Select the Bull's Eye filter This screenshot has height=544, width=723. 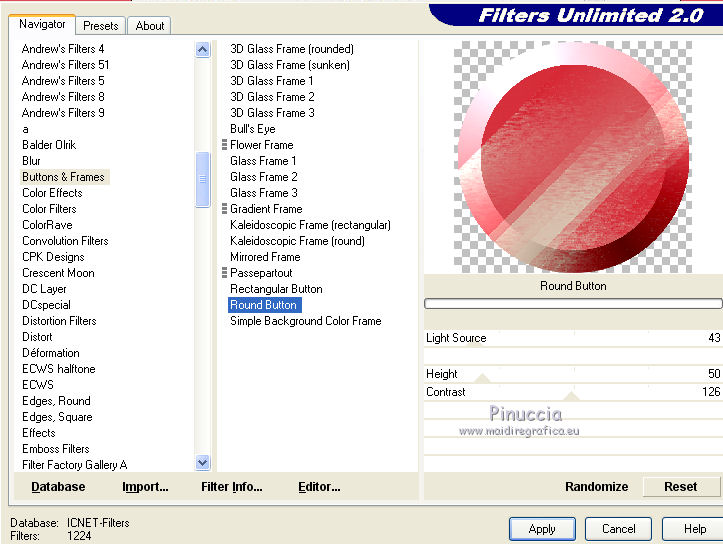coord(253,129)
